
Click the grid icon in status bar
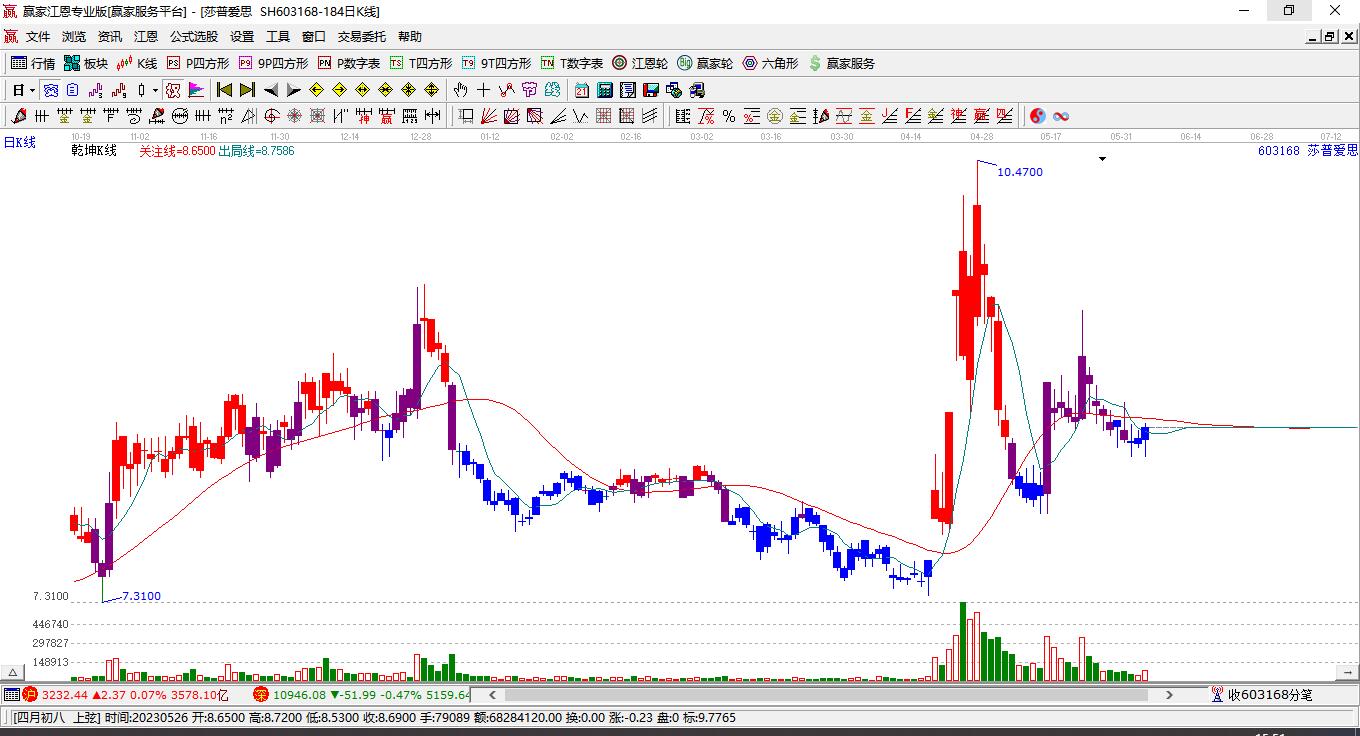[11, 695]
